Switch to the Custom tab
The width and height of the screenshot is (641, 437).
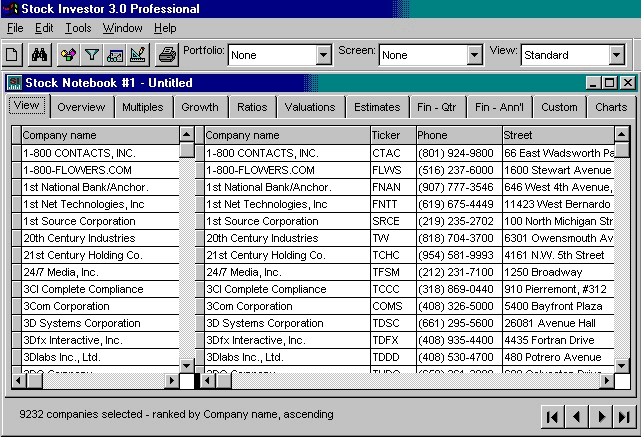tap(559, 107)
